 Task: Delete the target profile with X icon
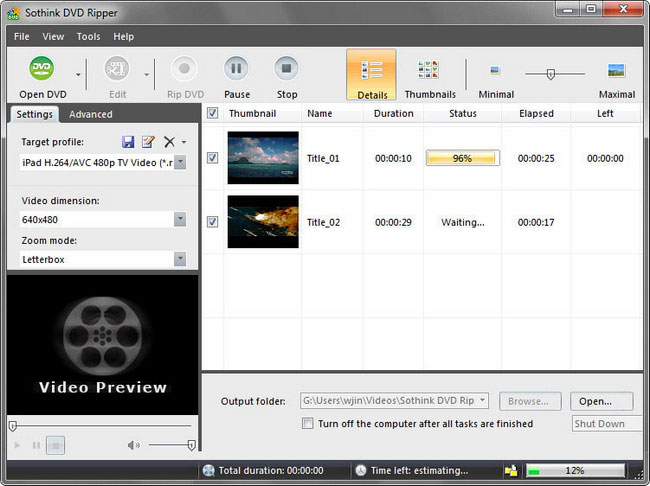click(x=169, y=142)
